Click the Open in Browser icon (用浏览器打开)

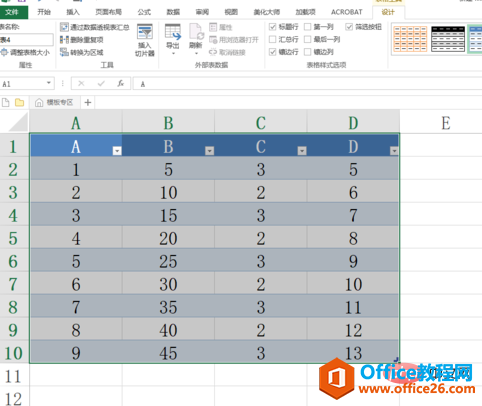(x=213, y=40)
